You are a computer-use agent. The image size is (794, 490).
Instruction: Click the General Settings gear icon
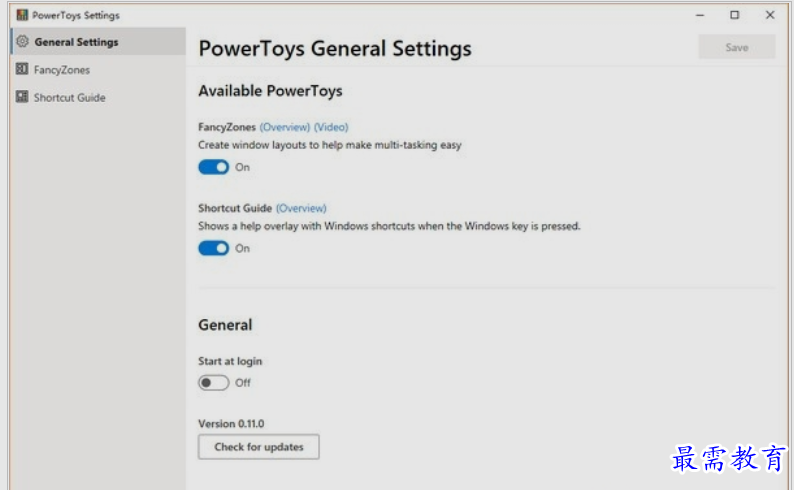tap(22, 42)
